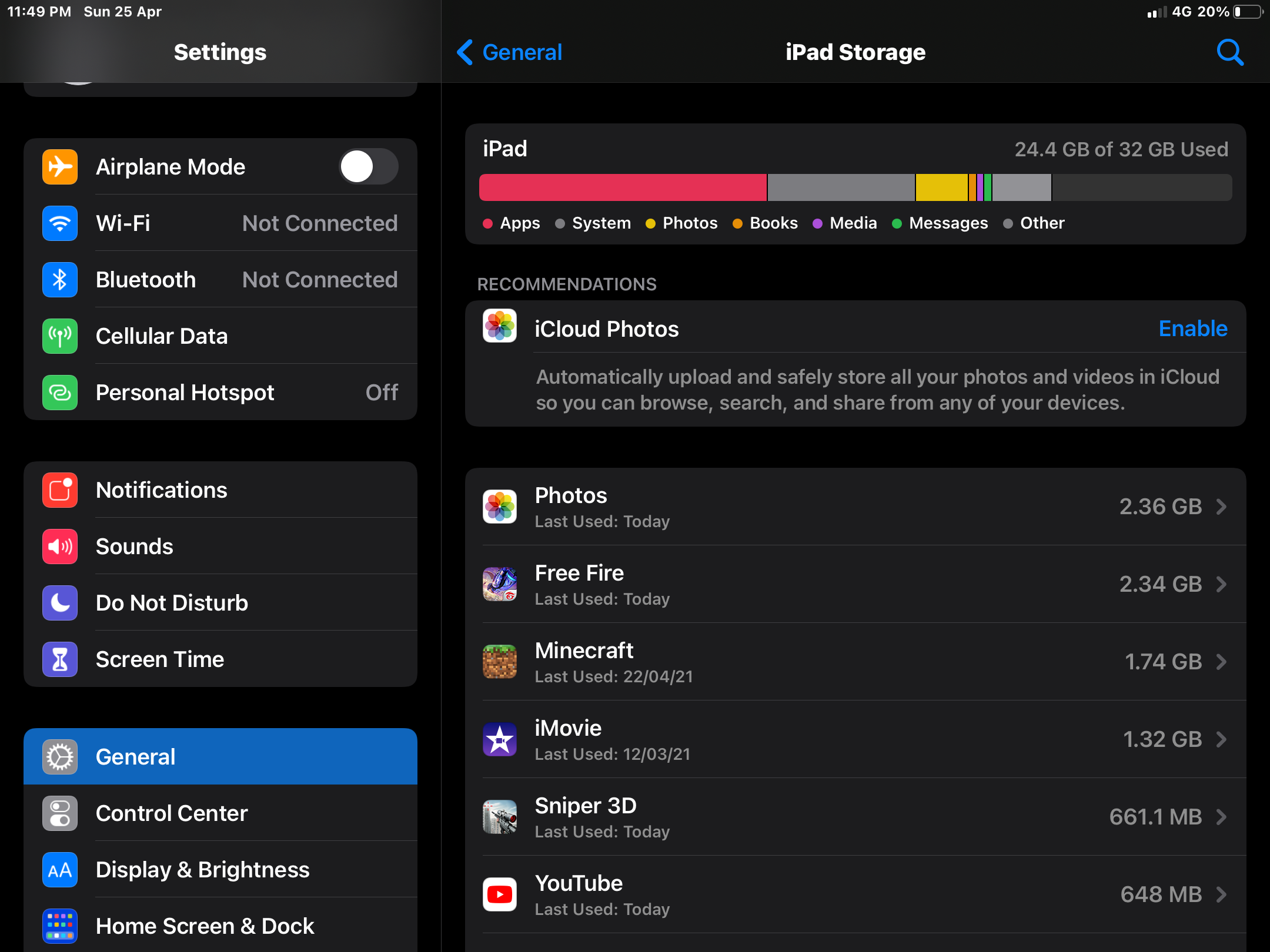Open Minecraft 1.74 GB chevron
Viewport: 1270px width, 952px height.
1221,662
